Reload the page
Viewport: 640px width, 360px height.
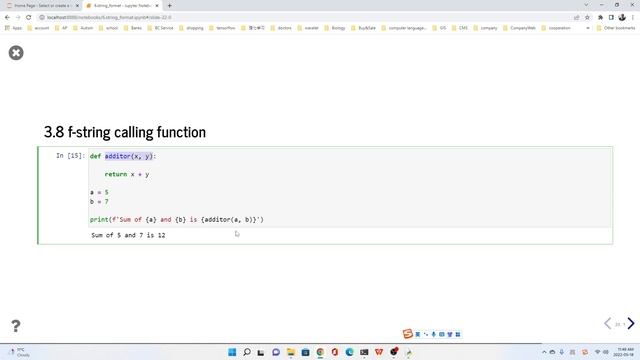[x=29, y=18]
